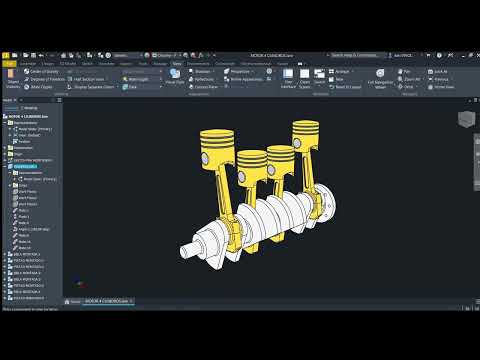This screenshot has height=360, width=480.
Task: Open the Arrange windows dropdown
Action: pos(341,71)
